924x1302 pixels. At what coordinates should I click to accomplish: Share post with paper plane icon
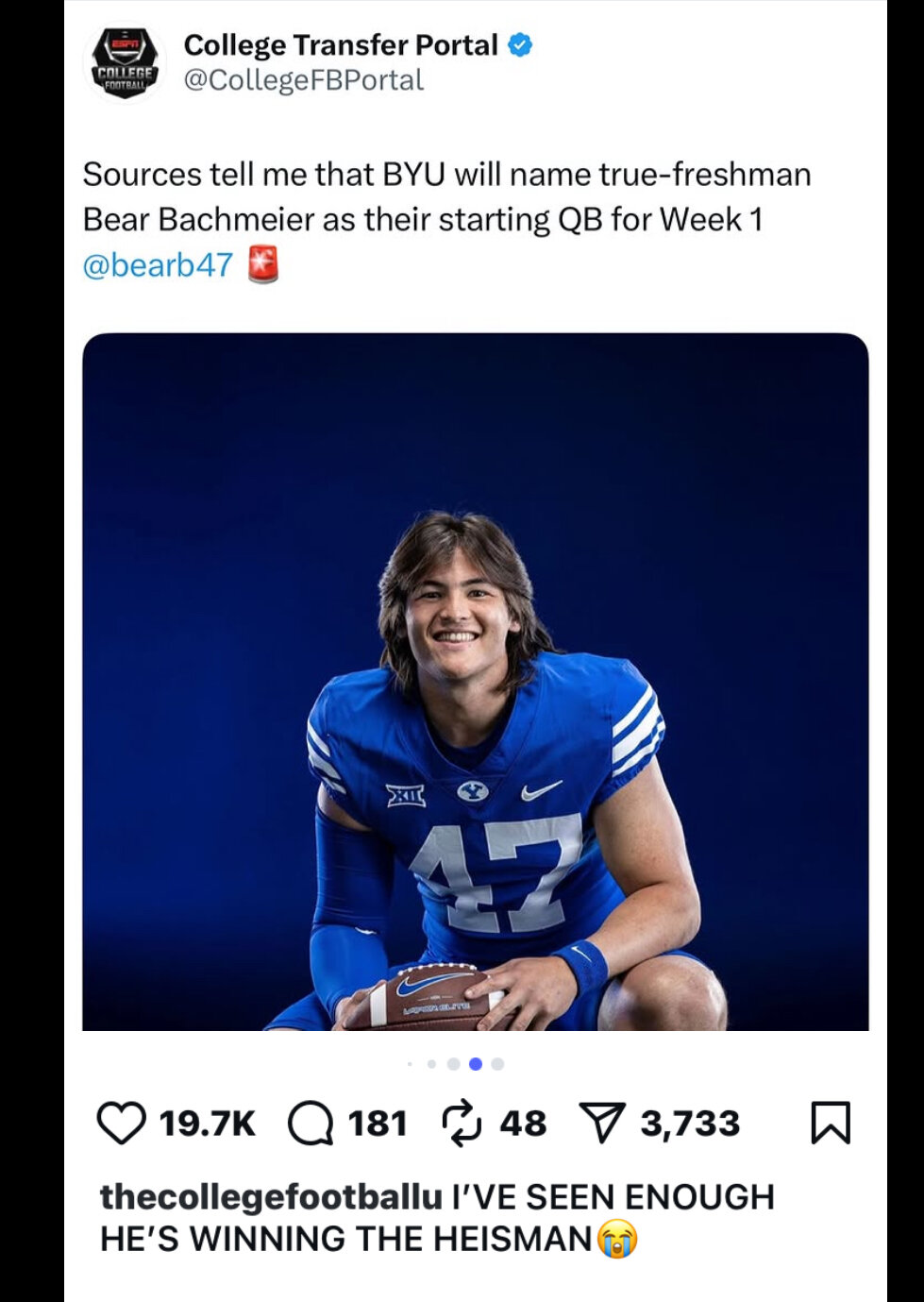603,1124
